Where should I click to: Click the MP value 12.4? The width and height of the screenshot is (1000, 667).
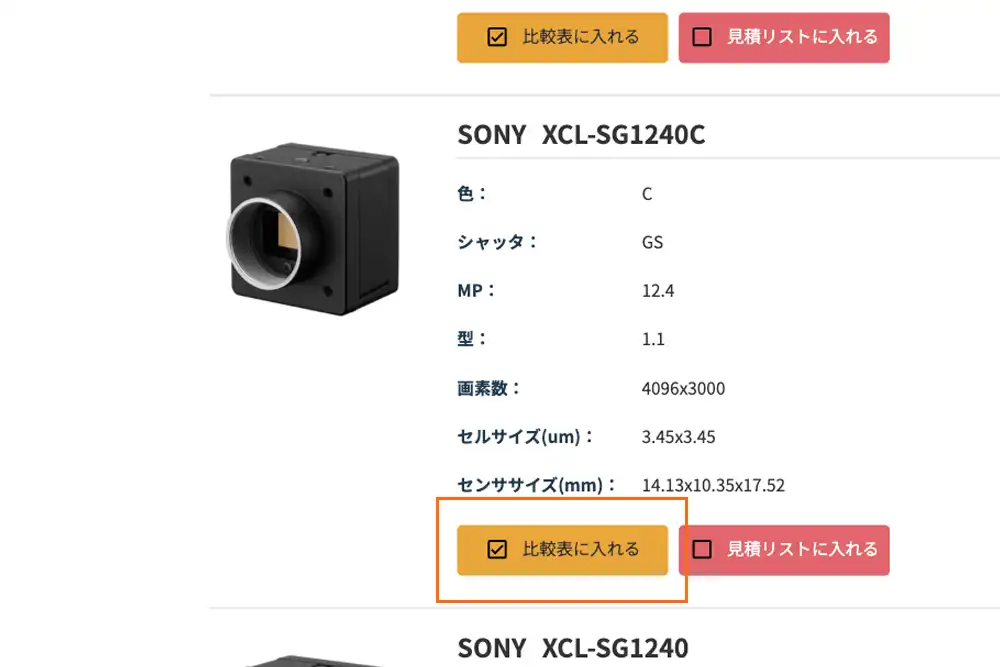(658, 291)
